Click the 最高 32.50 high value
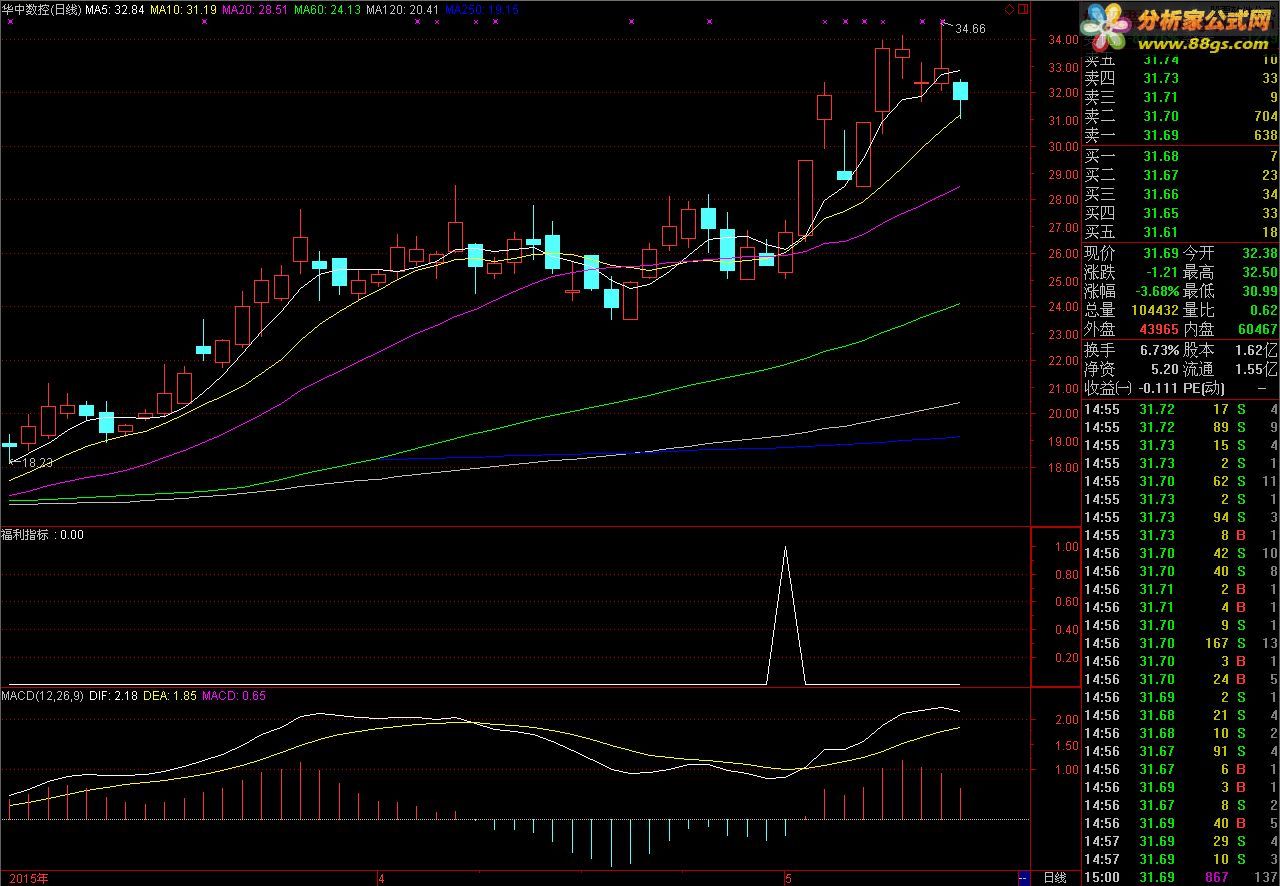The image size is (1280, 886). tap(1259, 272)
